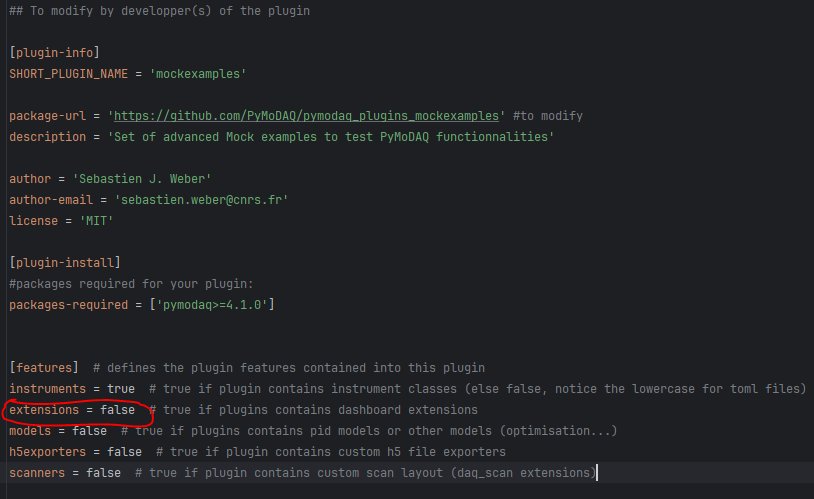Click the author-email address string
This screenshot has height=499, width=814.
pyautogui.click(x=201, y=200)
